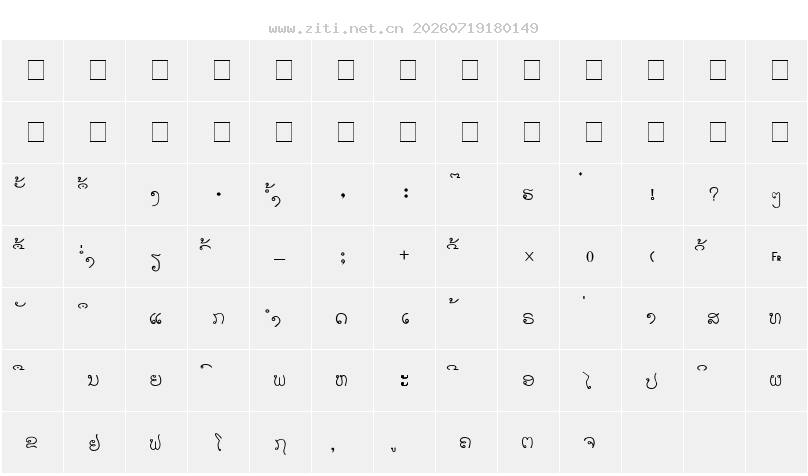Select the comma glyph beside the colon
The width and height of the screenshot is (808, 476).
click(x=343, y=195)
